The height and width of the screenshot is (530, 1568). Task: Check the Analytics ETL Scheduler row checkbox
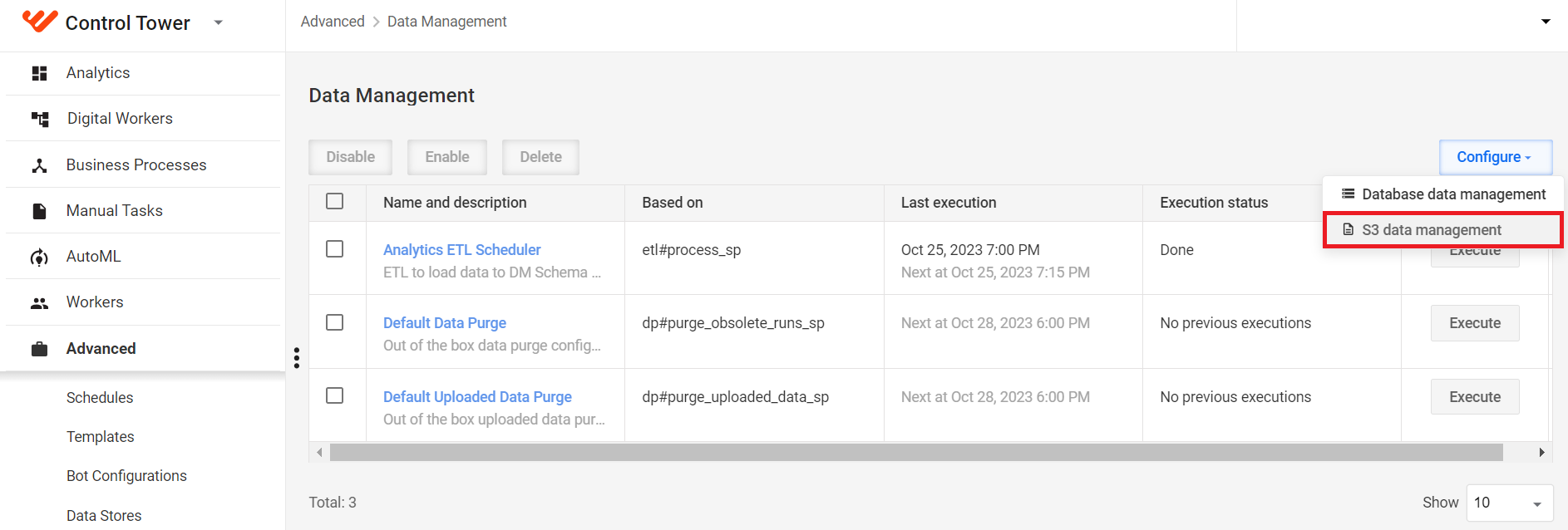click(335, 249)
